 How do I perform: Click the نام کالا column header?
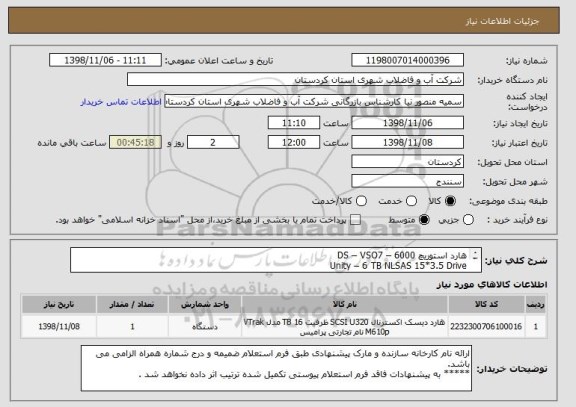pos(345,305)
